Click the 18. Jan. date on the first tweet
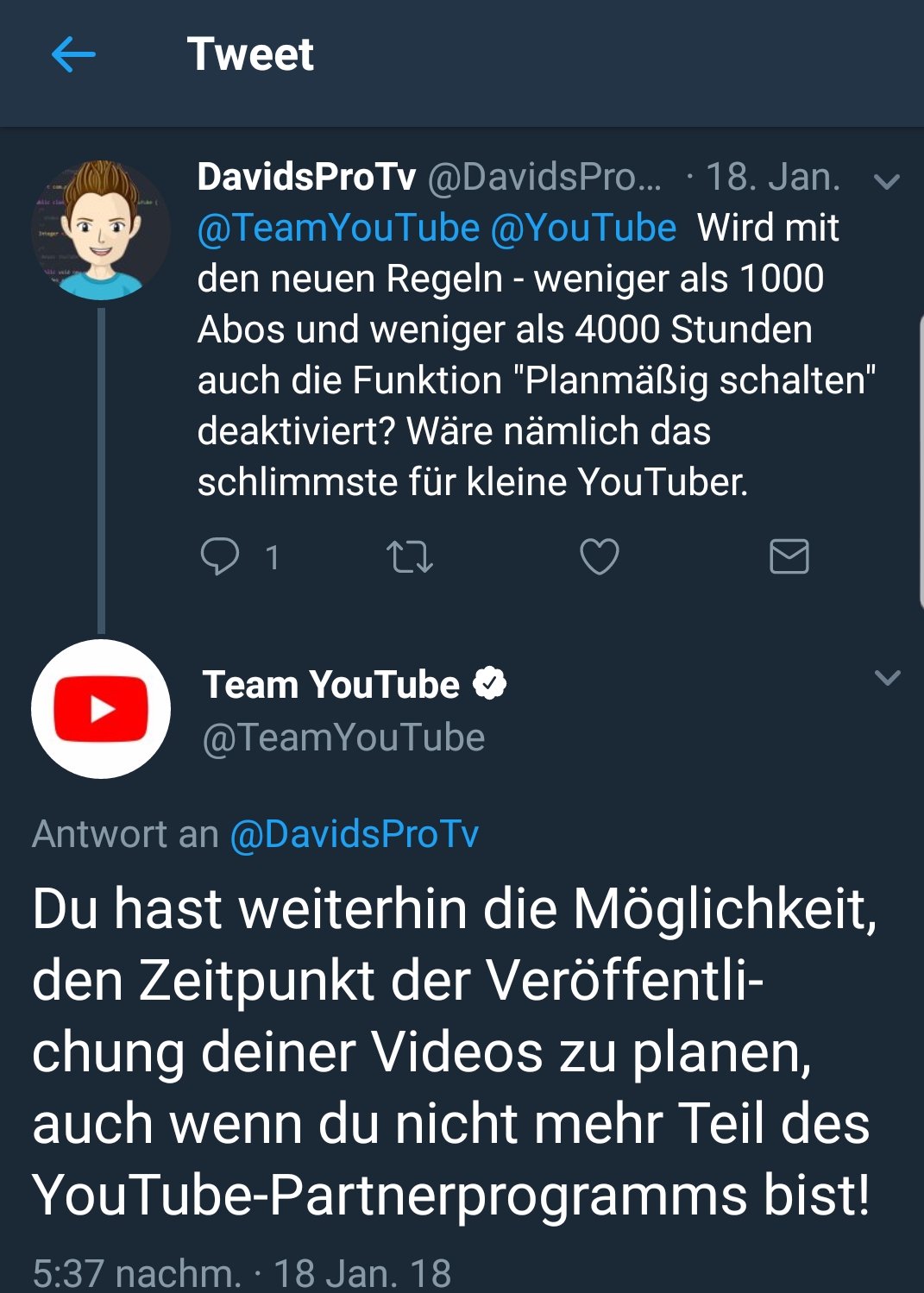 tap(772, 178)
